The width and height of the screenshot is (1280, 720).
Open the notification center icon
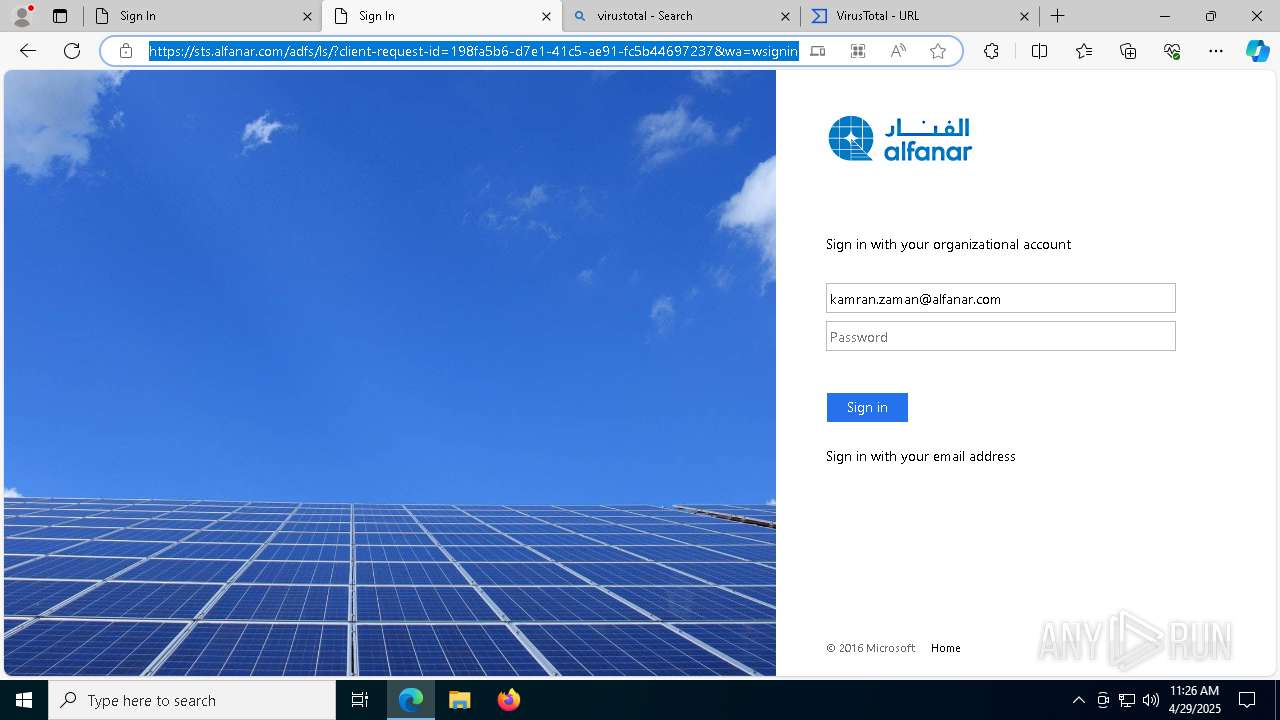pyautogui.click(x=1247, y=700)
